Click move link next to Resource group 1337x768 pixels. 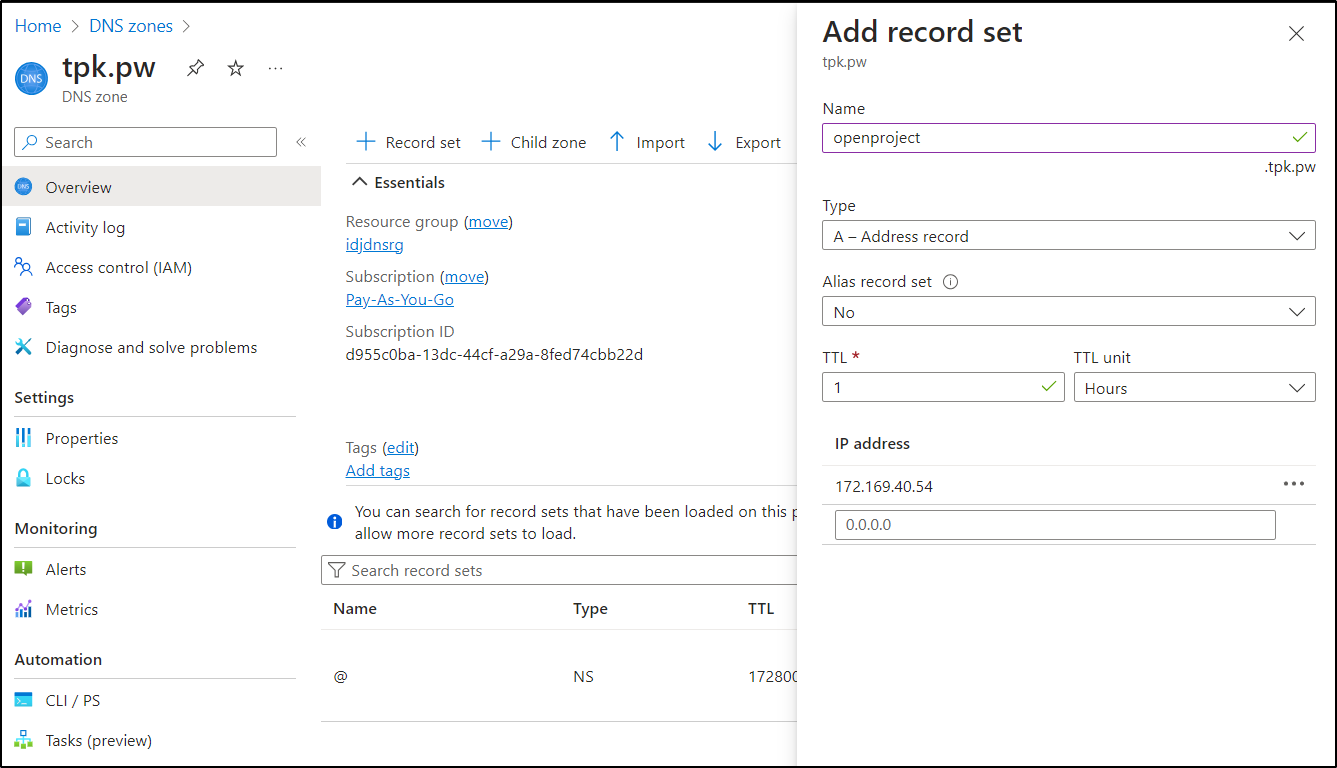[488, 221]
